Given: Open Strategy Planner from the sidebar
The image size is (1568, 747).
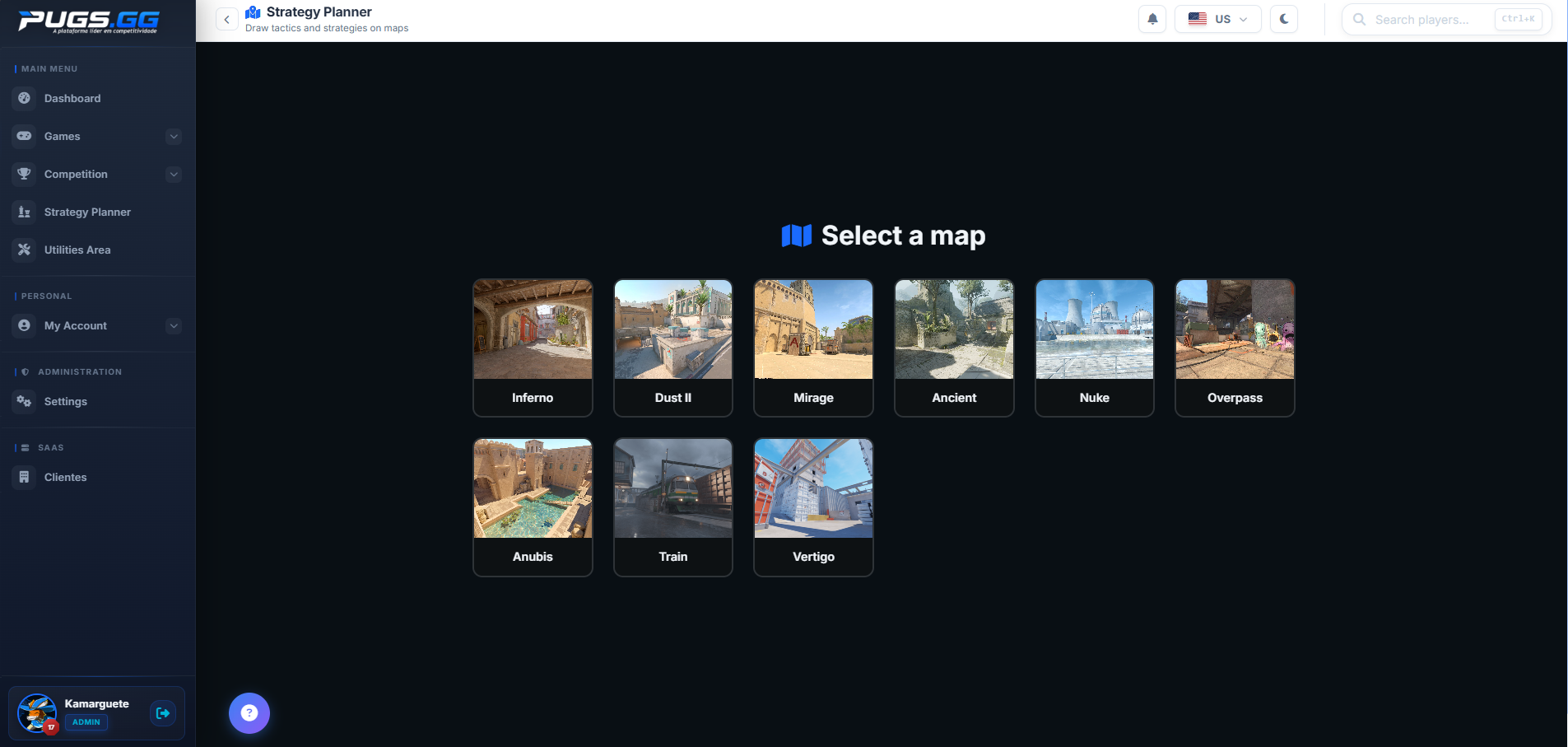Looking at the screenshot, I should click(x=87, y=212).
